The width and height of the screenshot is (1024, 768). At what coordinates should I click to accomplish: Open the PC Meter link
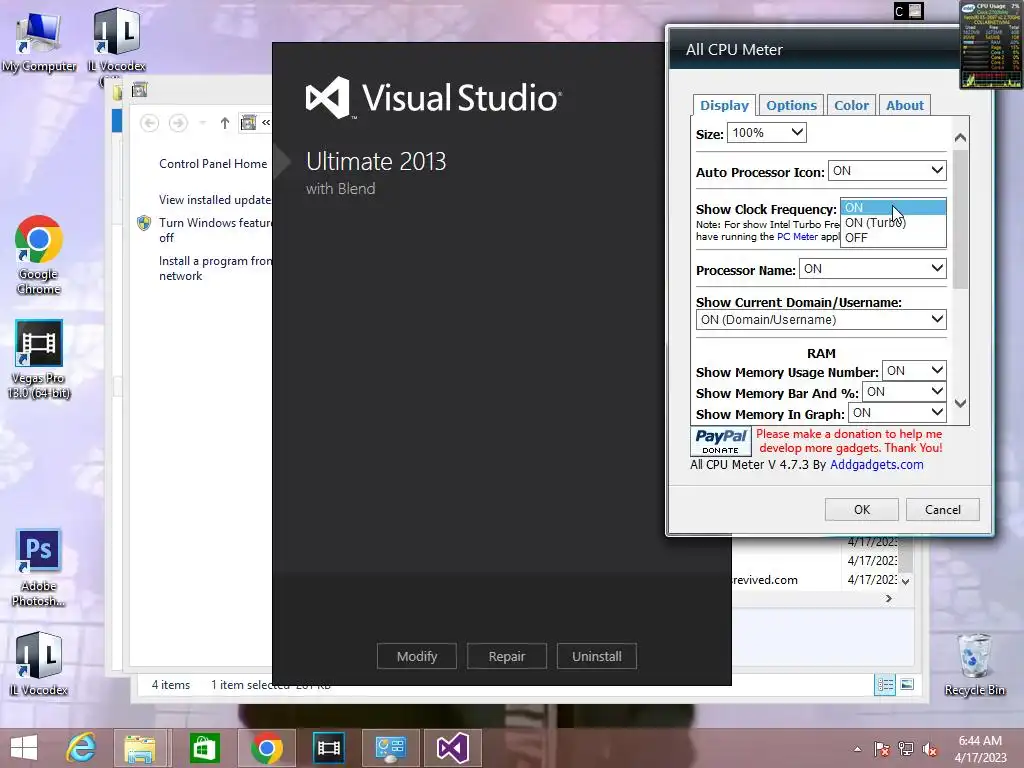(x=797, y=236)
